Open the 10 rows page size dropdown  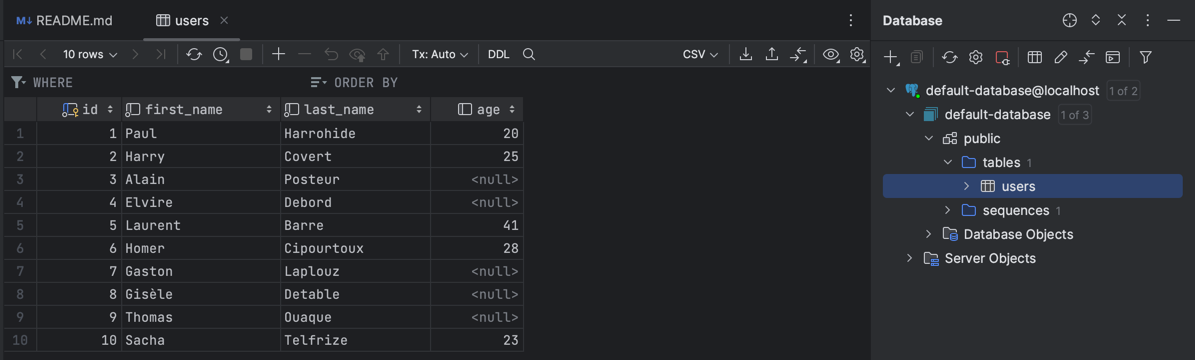[90, 54]
